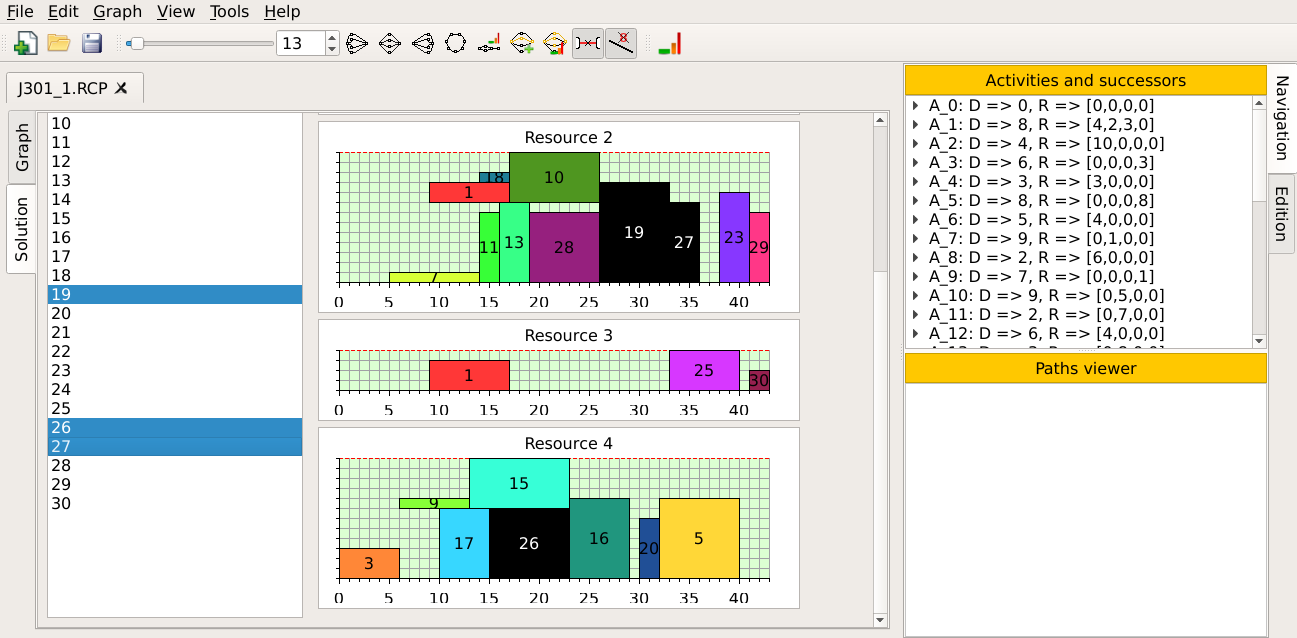Expand the A_5 activity entry
Image resolution: width=1297 pixels, height=638 pixels.
coord(916,200)
